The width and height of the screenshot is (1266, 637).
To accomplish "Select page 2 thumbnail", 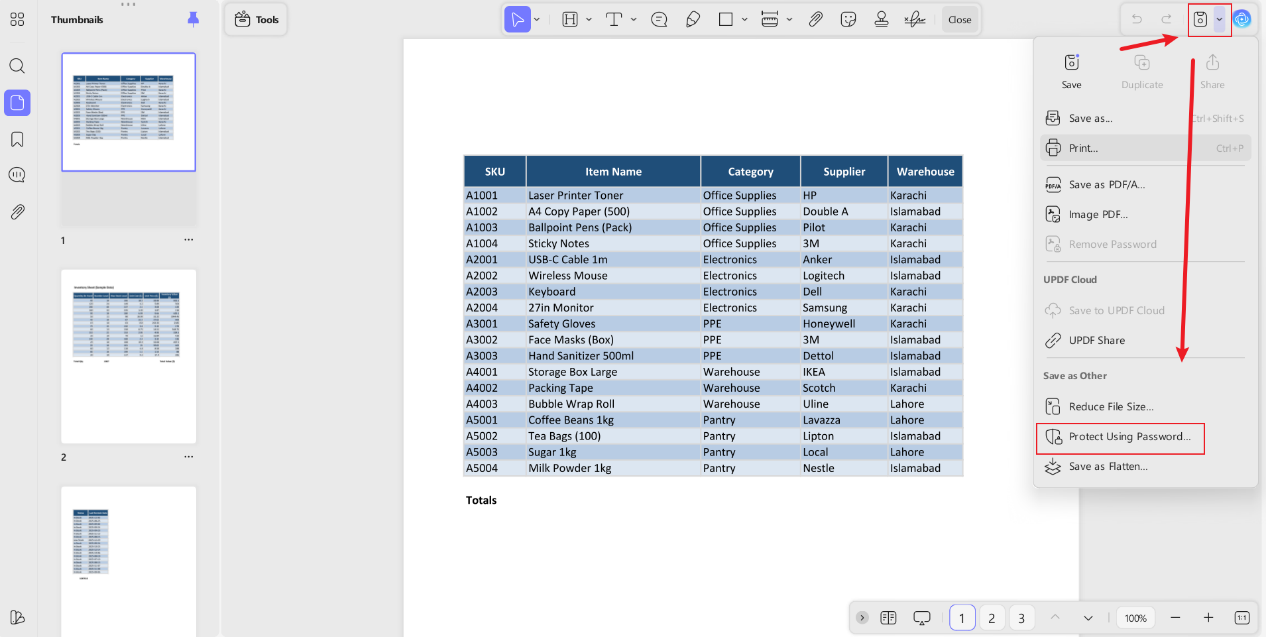I will [x=128, y=356].
